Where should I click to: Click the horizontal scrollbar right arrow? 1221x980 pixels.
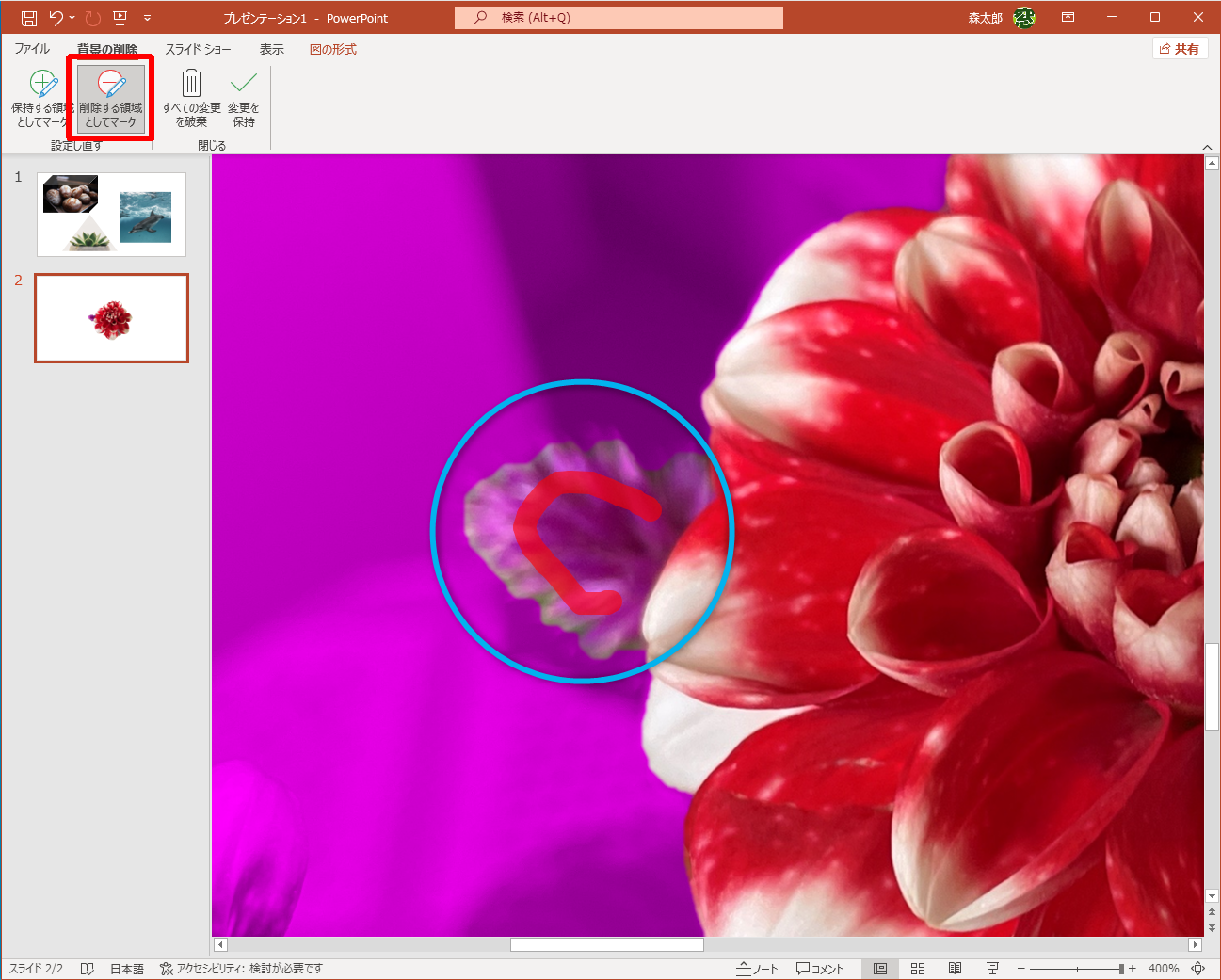click(x=1196, y=944)
